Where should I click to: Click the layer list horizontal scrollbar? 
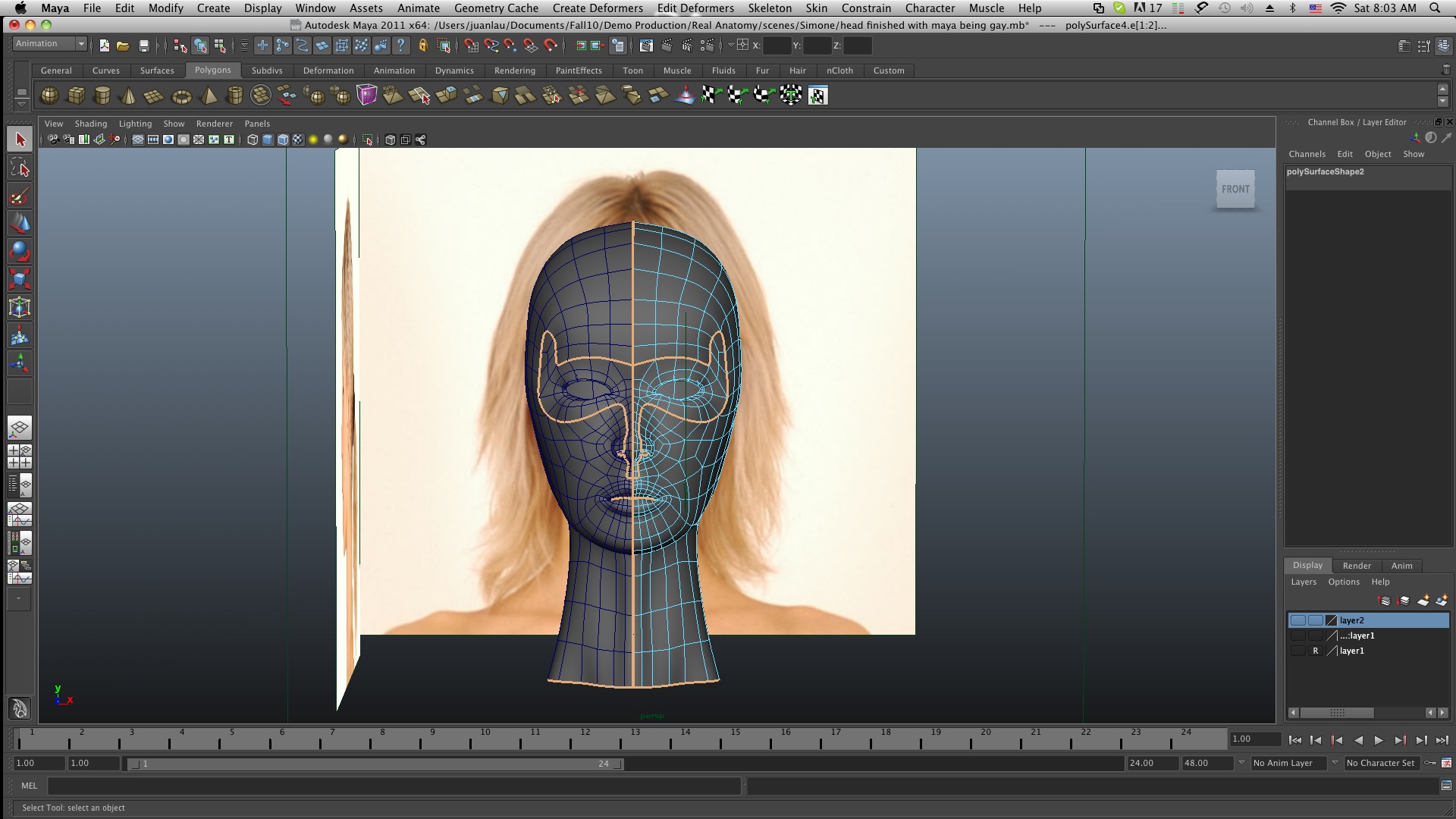coord(1337,713)
